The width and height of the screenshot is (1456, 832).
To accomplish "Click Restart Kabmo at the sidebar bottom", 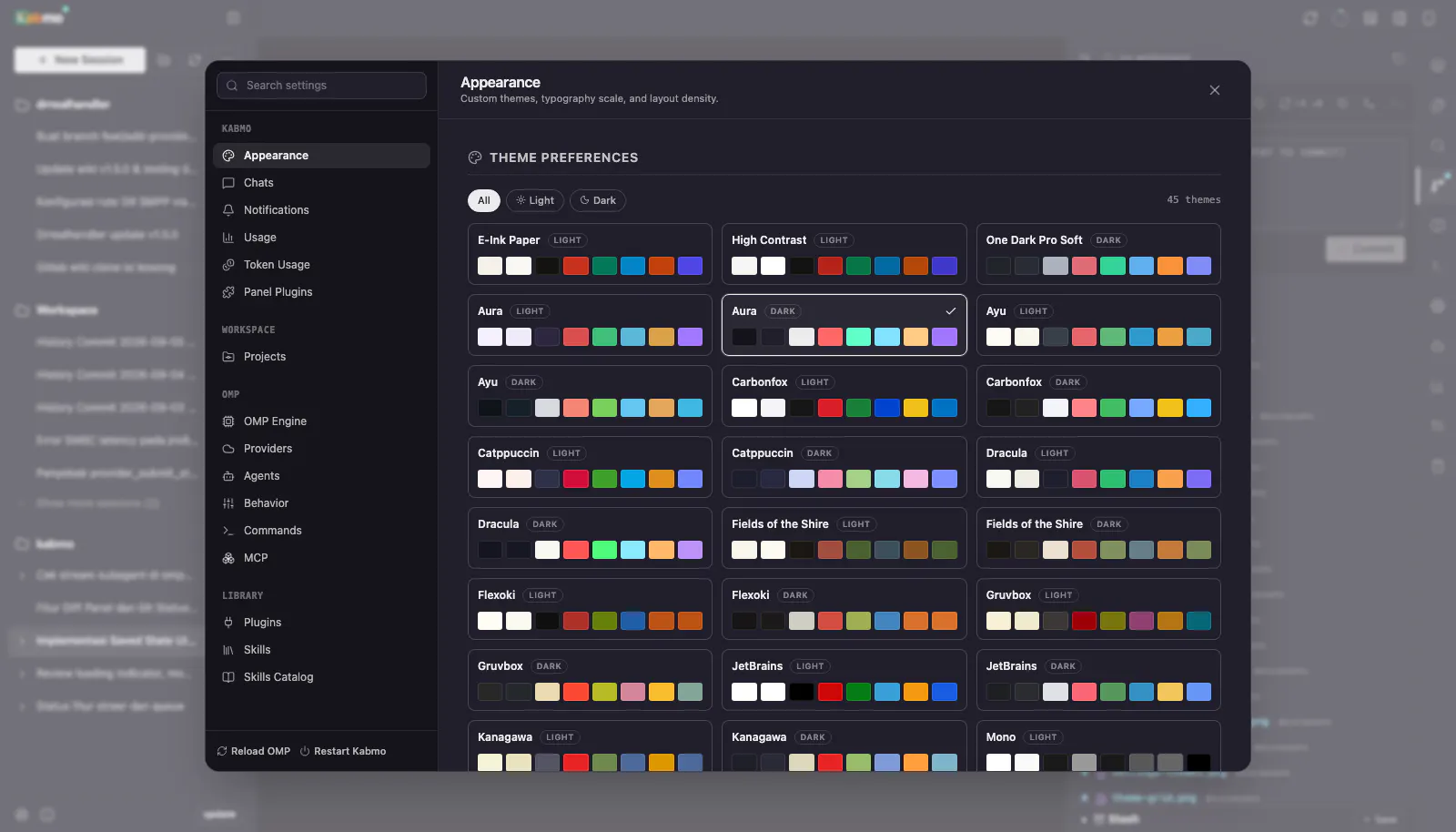I will point(343,751).
